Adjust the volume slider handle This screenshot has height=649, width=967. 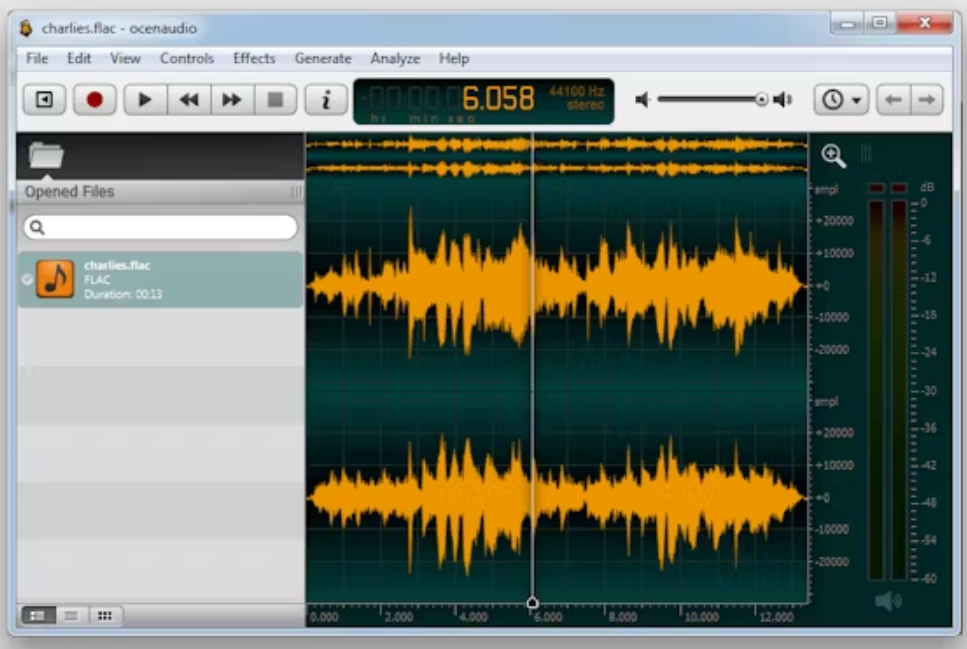click(x=762, y=99)
